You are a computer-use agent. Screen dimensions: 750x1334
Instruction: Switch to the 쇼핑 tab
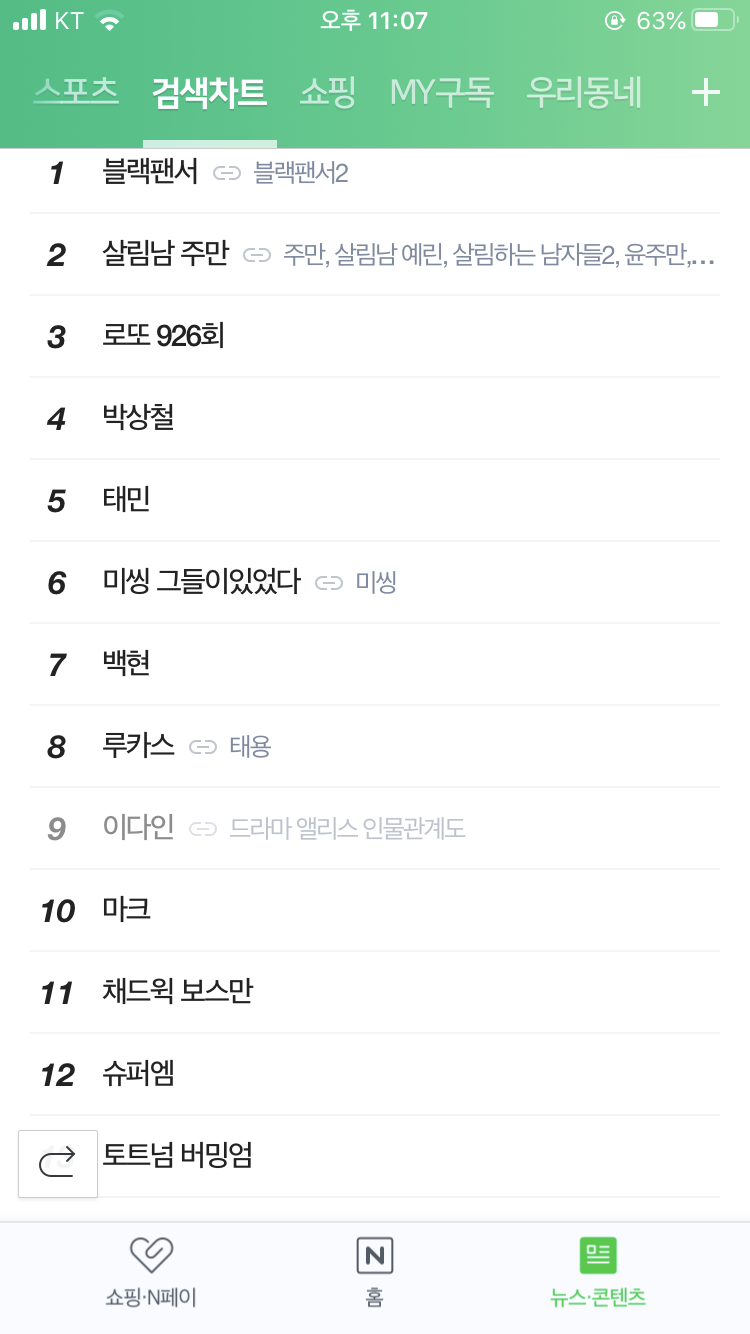[x=328, y=92]
